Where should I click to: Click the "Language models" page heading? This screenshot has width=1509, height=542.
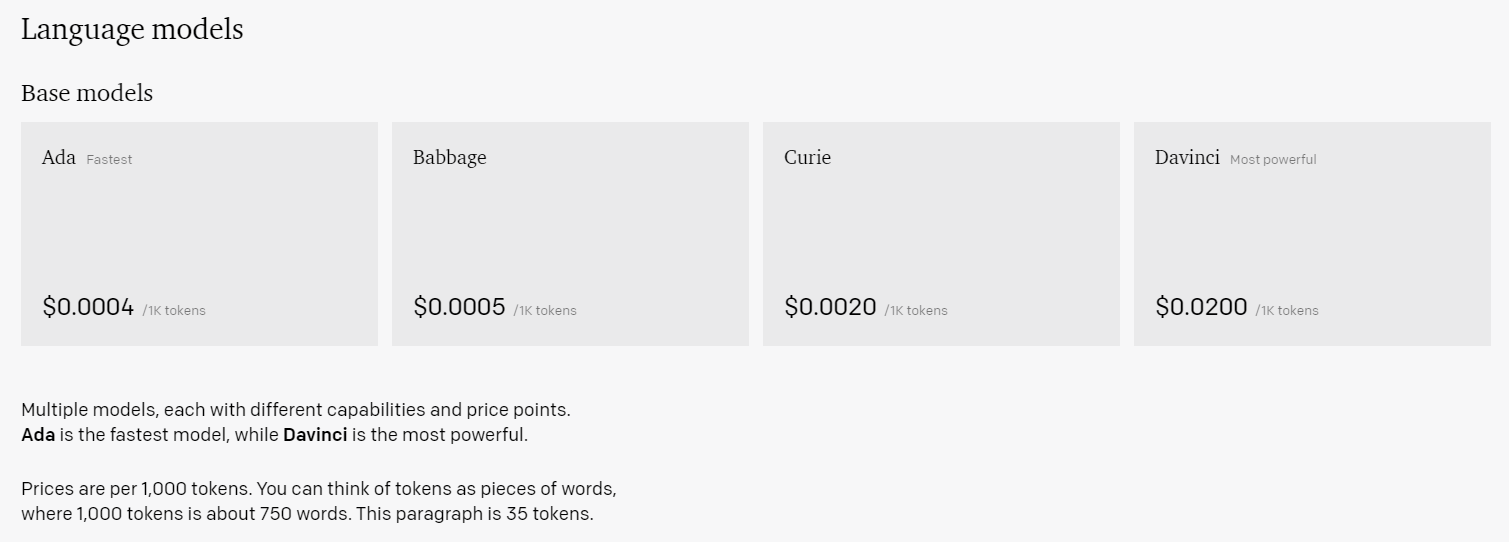[132, 30]
